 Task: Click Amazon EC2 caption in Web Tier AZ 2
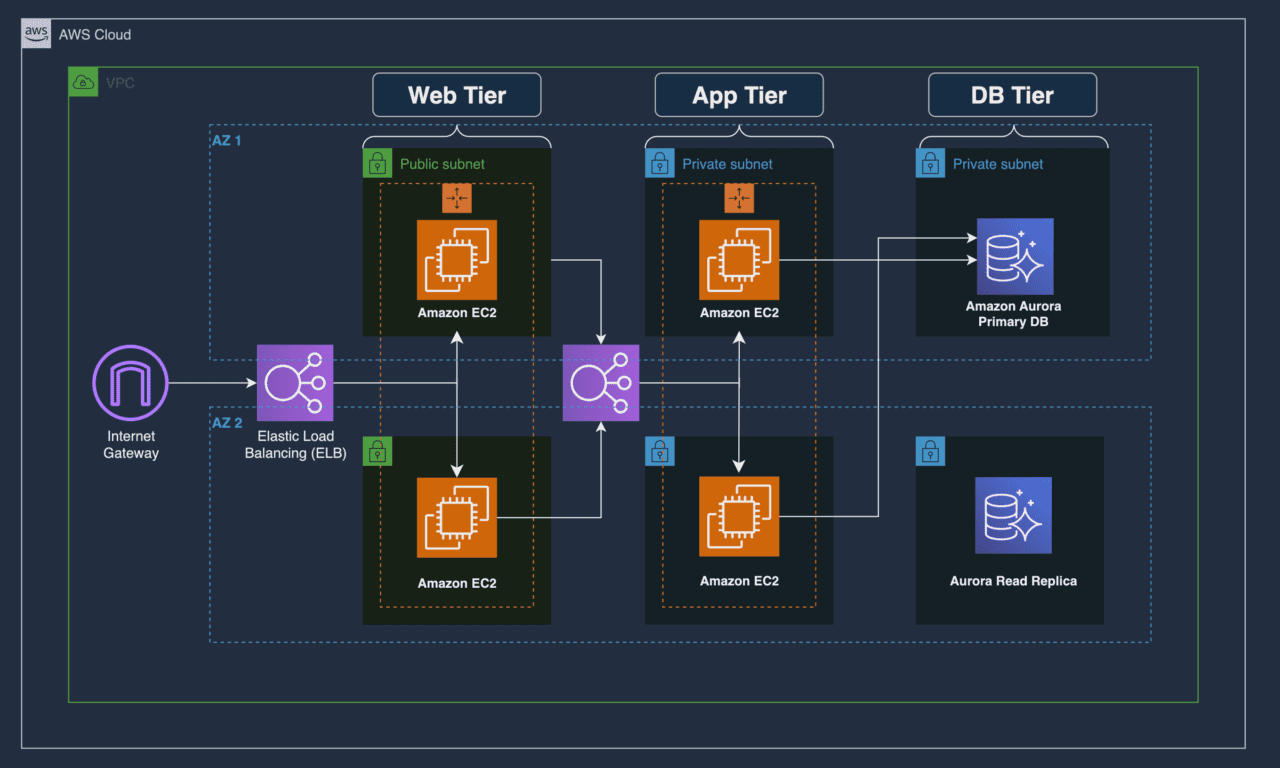[x=457, y=583]
